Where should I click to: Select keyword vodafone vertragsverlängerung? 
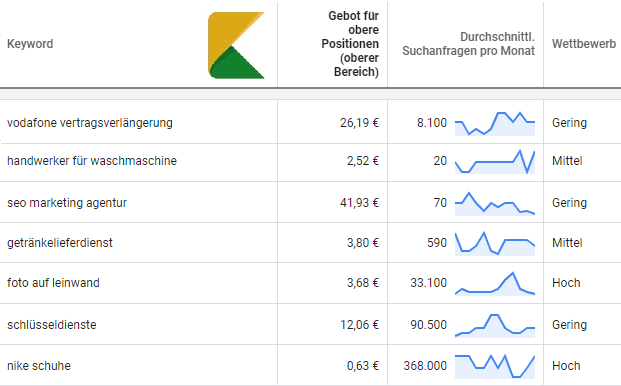90,123
